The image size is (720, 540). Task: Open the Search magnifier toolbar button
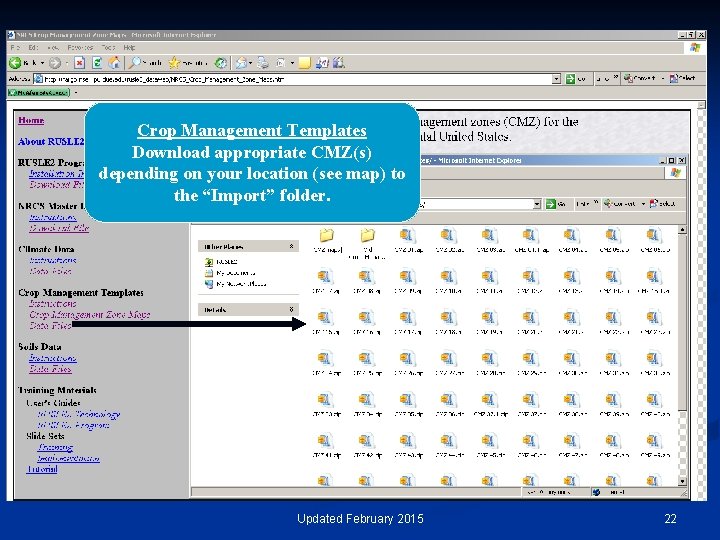[145, 63]
